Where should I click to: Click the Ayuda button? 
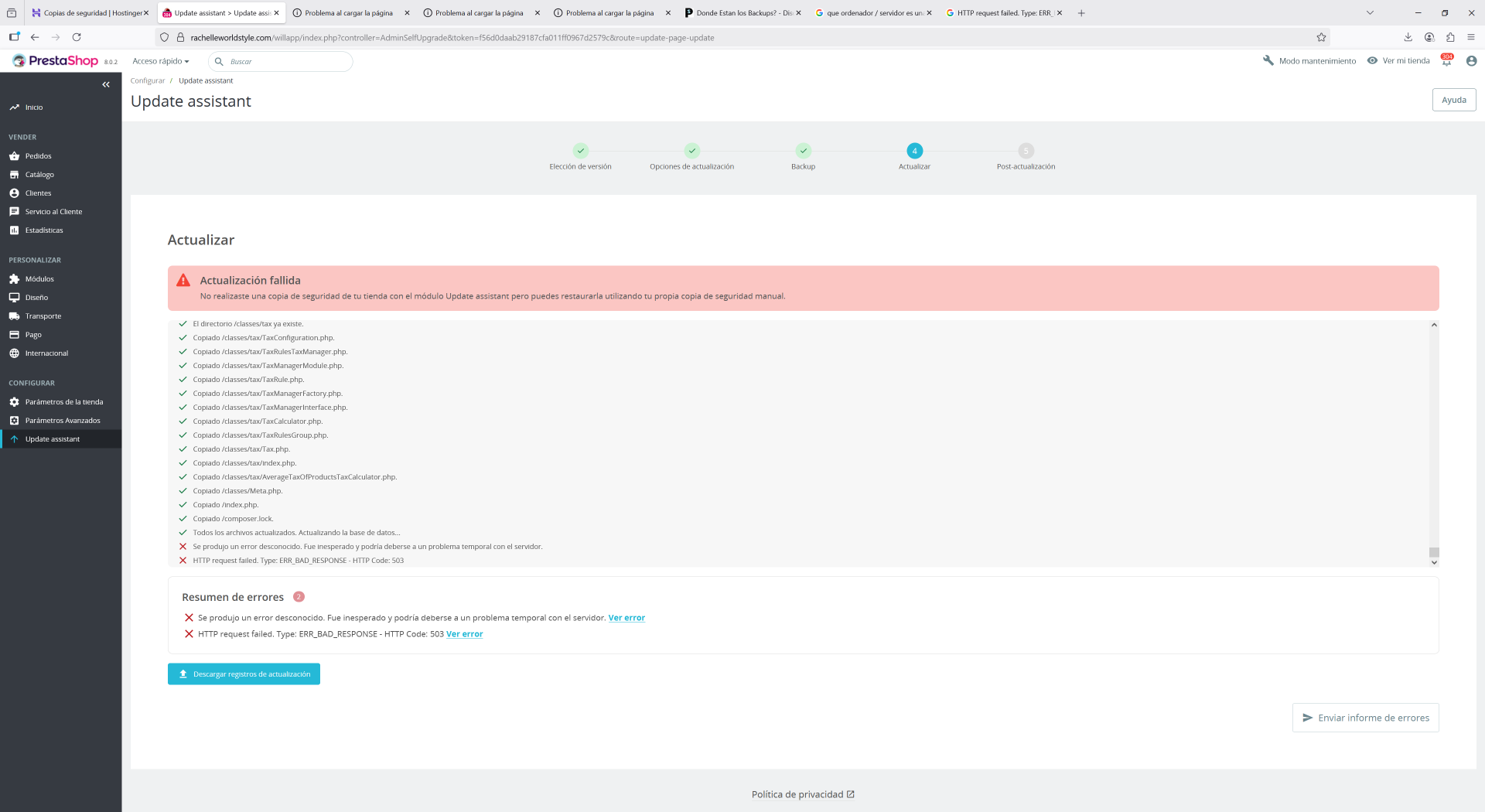[1453, 100]
